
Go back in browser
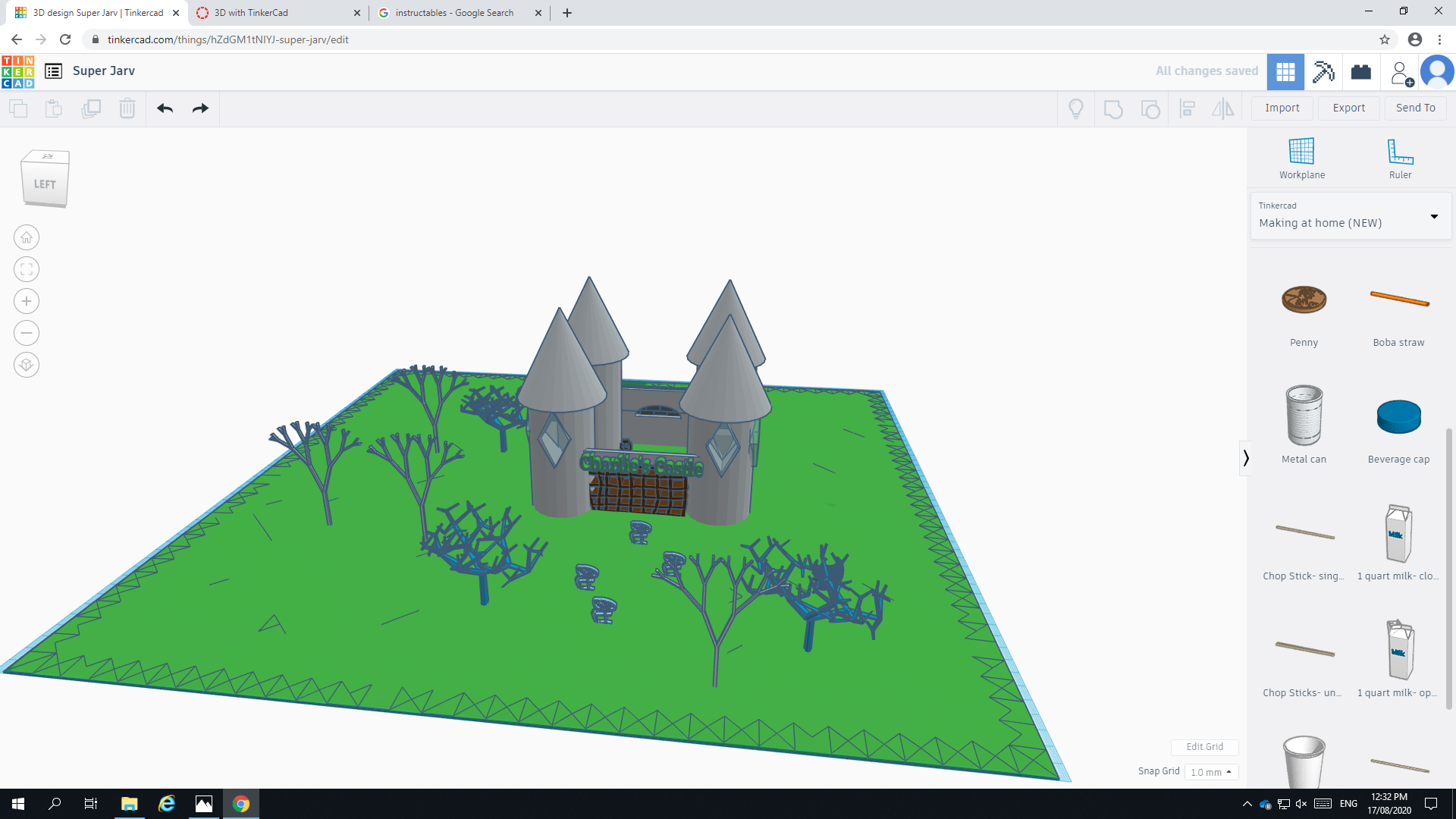point(17,39)
